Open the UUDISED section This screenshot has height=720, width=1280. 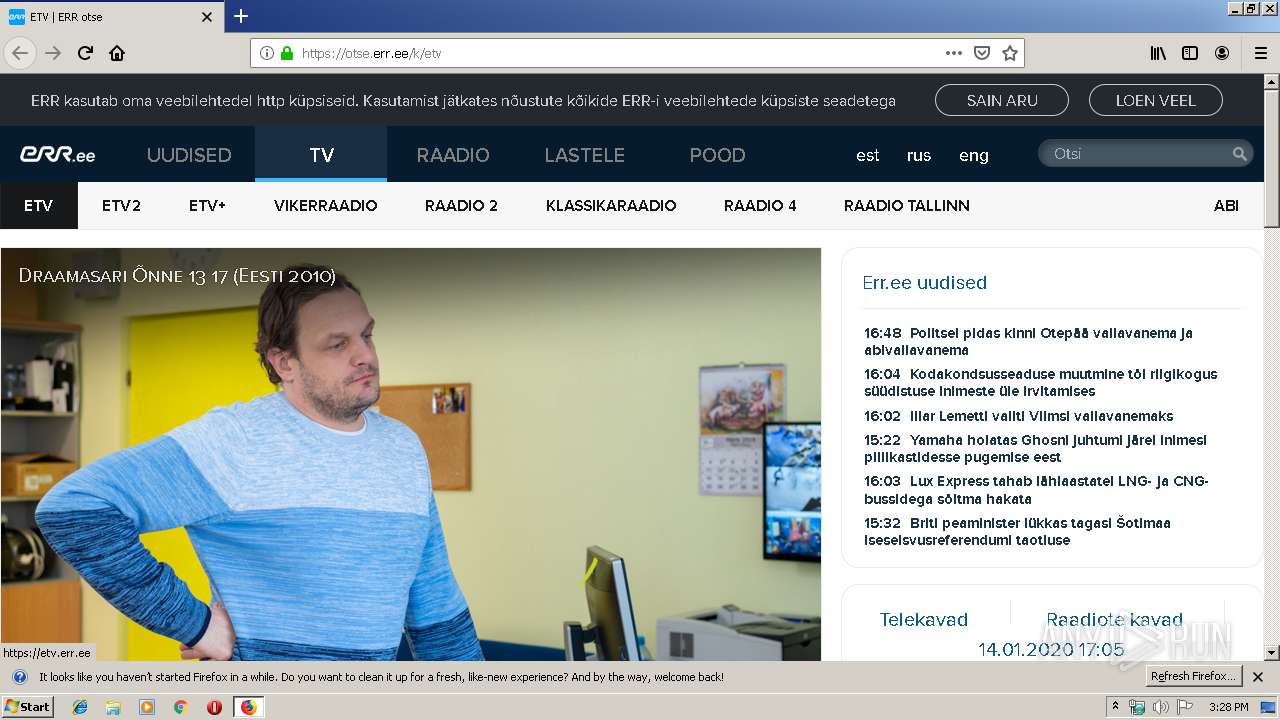(189, 155)
